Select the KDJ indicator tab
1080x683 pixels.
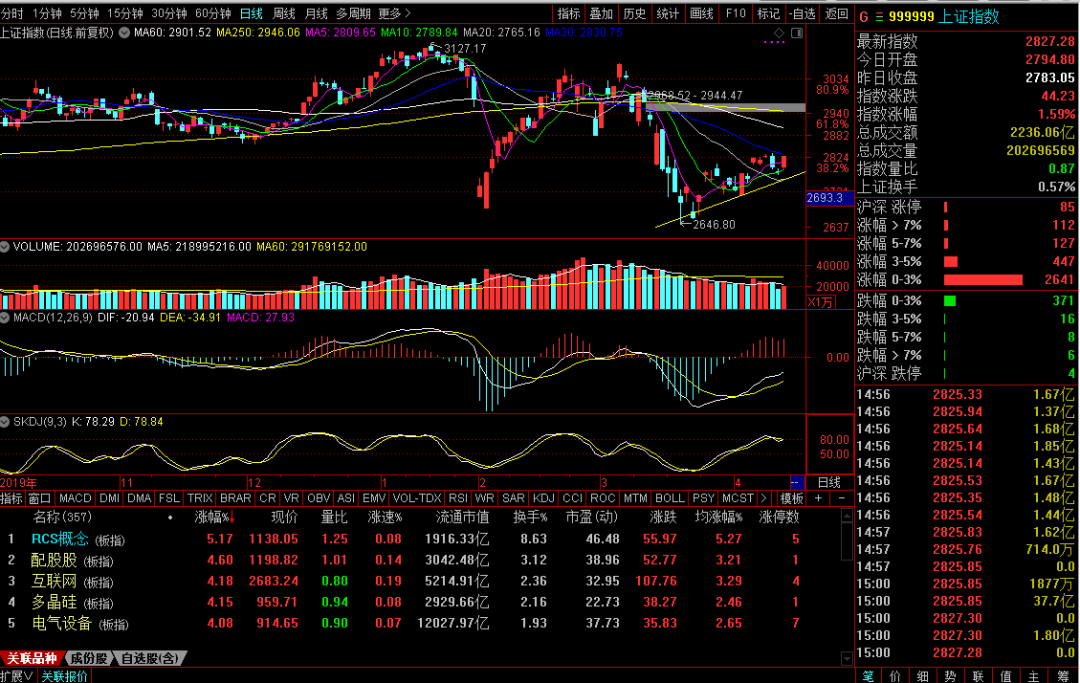543,498
